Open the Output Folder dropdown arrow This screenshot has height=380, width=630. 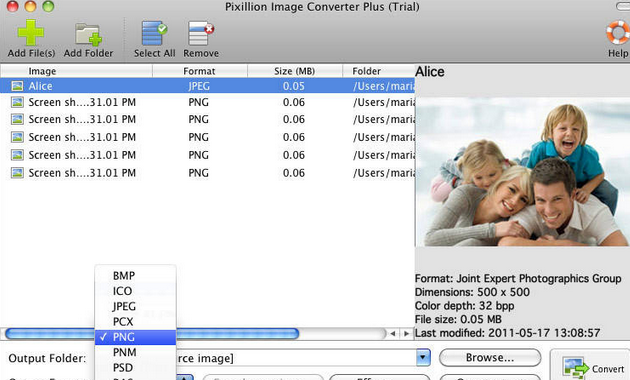click(x=423, y=358)
